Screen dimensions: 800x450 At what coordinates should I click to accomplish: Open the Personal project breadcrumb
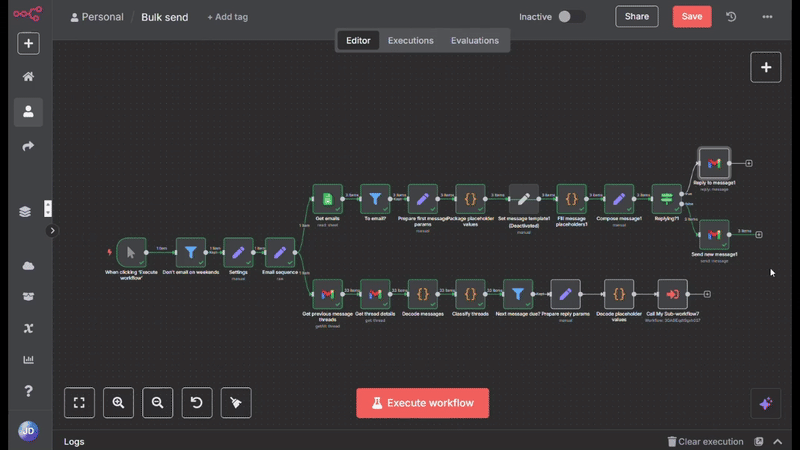(x=97, y=17)
